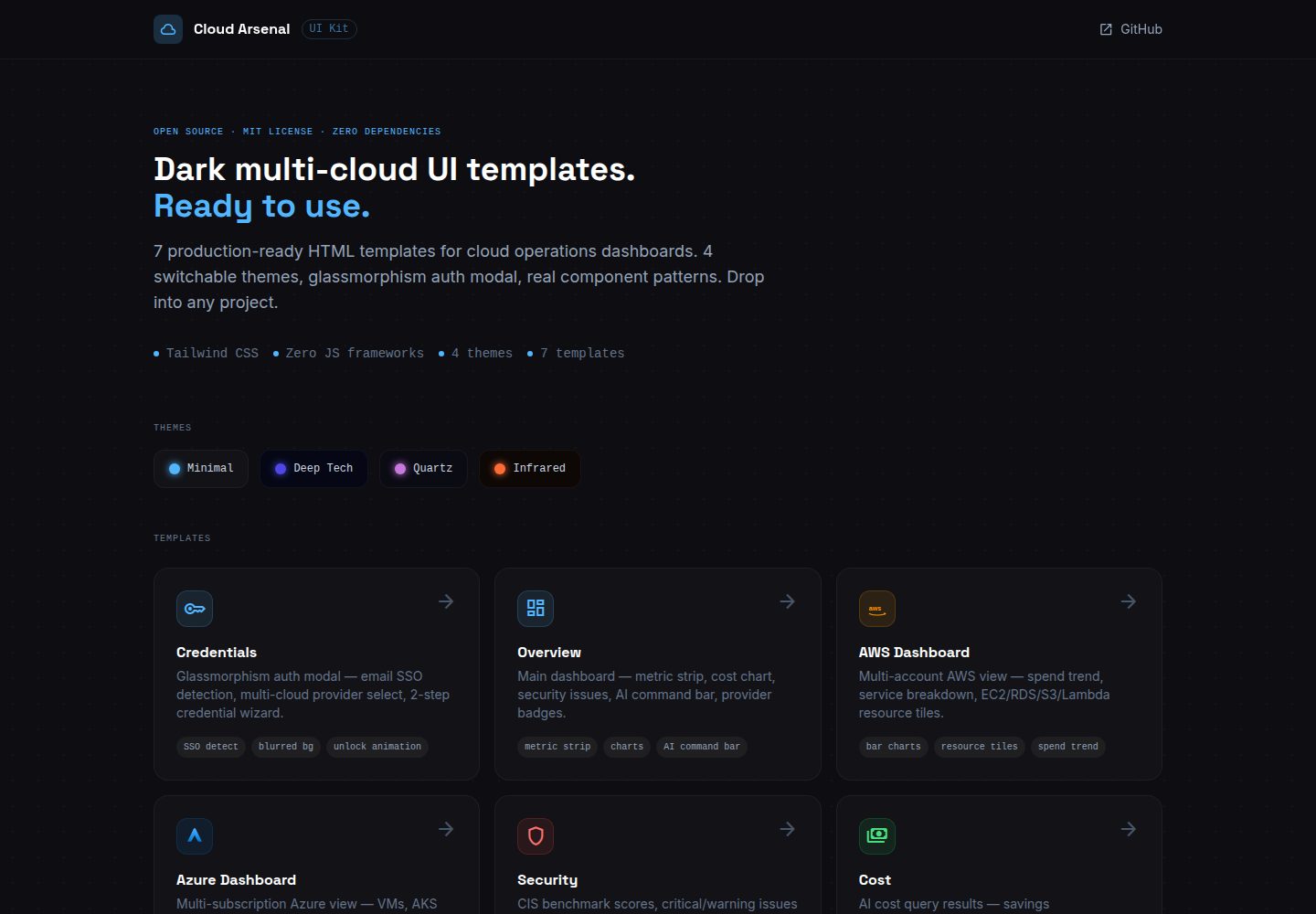The width and height of the screenshot is (1316, 914).
Task: Click the 'AI command bar' tag
Action: 702,747
